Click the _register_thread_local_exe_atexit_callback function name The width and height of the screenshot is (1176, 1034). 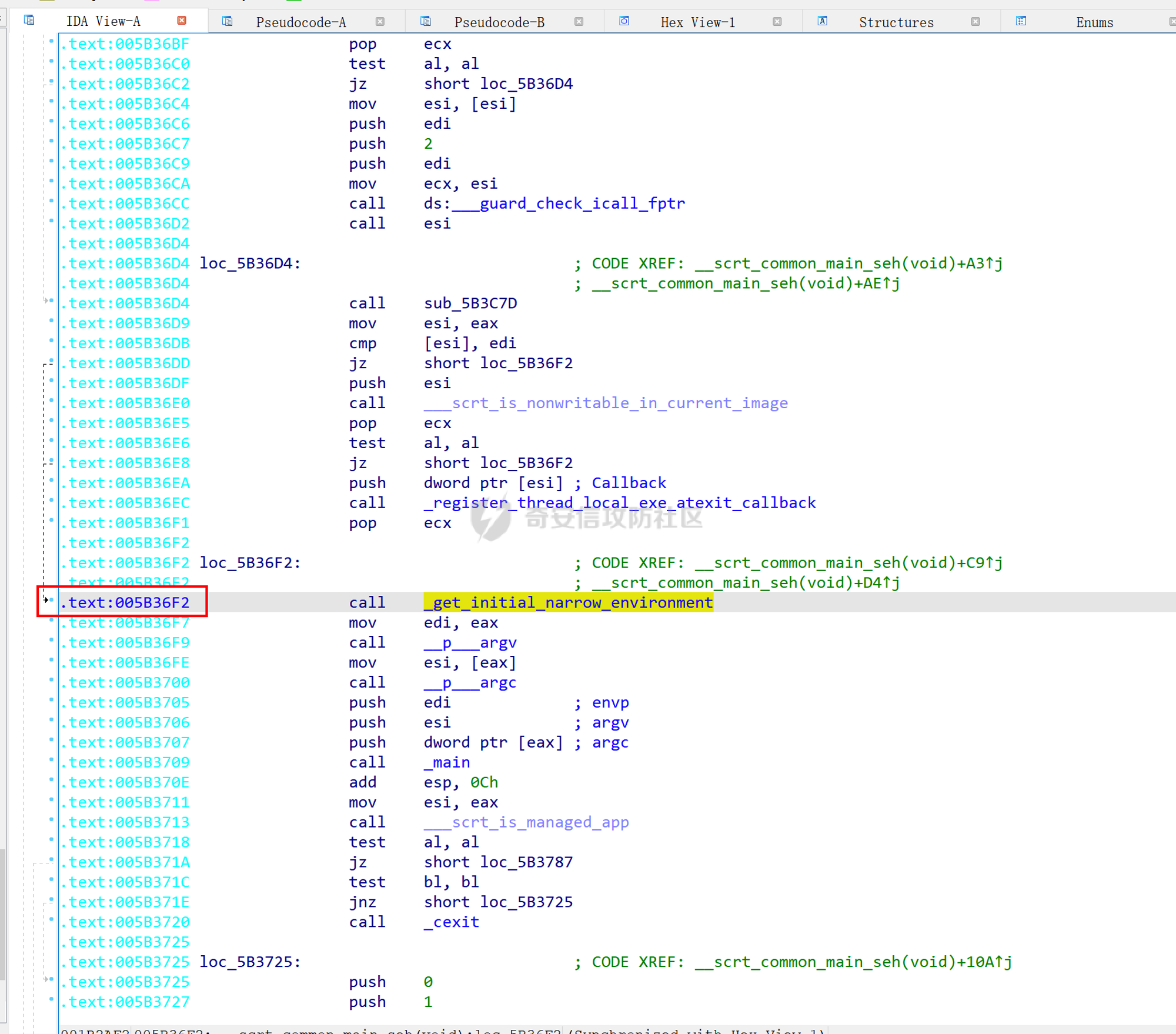coord(620,503)
